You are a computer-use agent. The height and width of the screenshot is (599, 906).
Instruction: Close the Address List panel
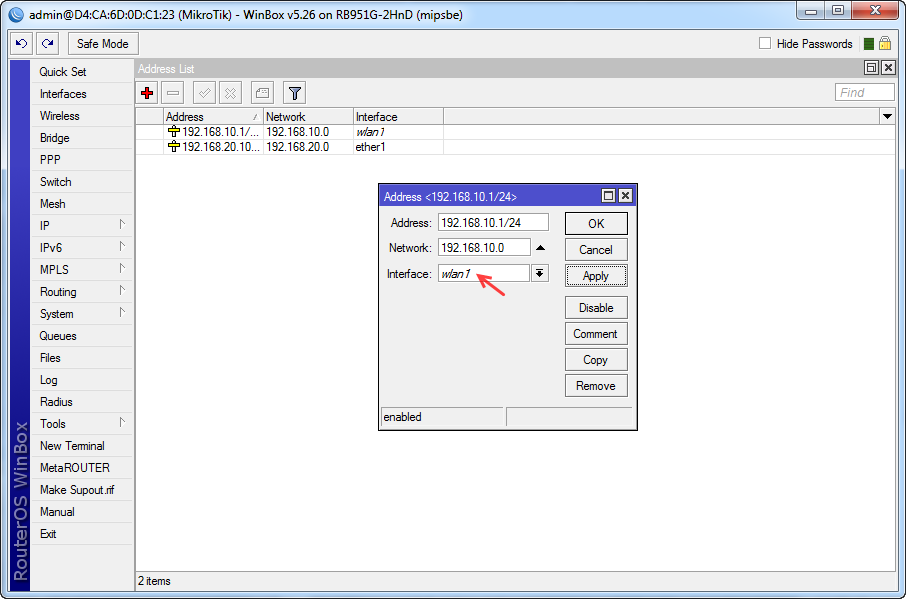(888, 68)
